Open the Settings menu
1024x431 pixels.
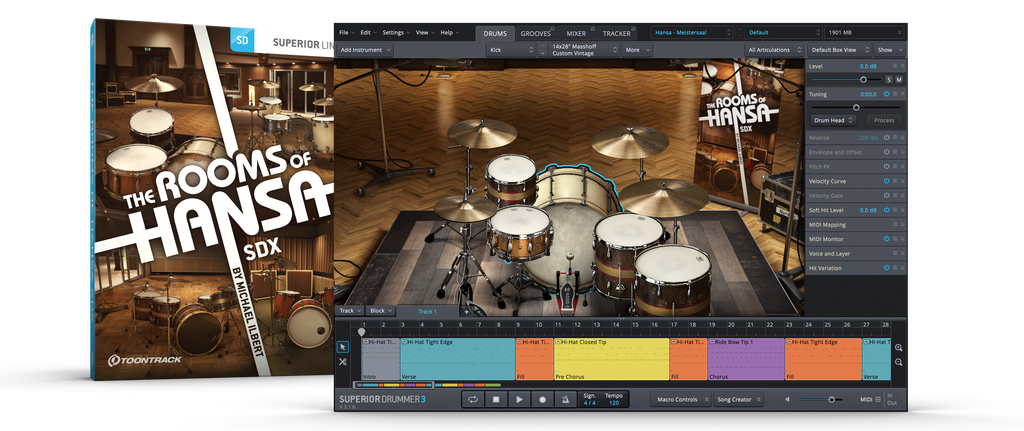coord(396,32)
